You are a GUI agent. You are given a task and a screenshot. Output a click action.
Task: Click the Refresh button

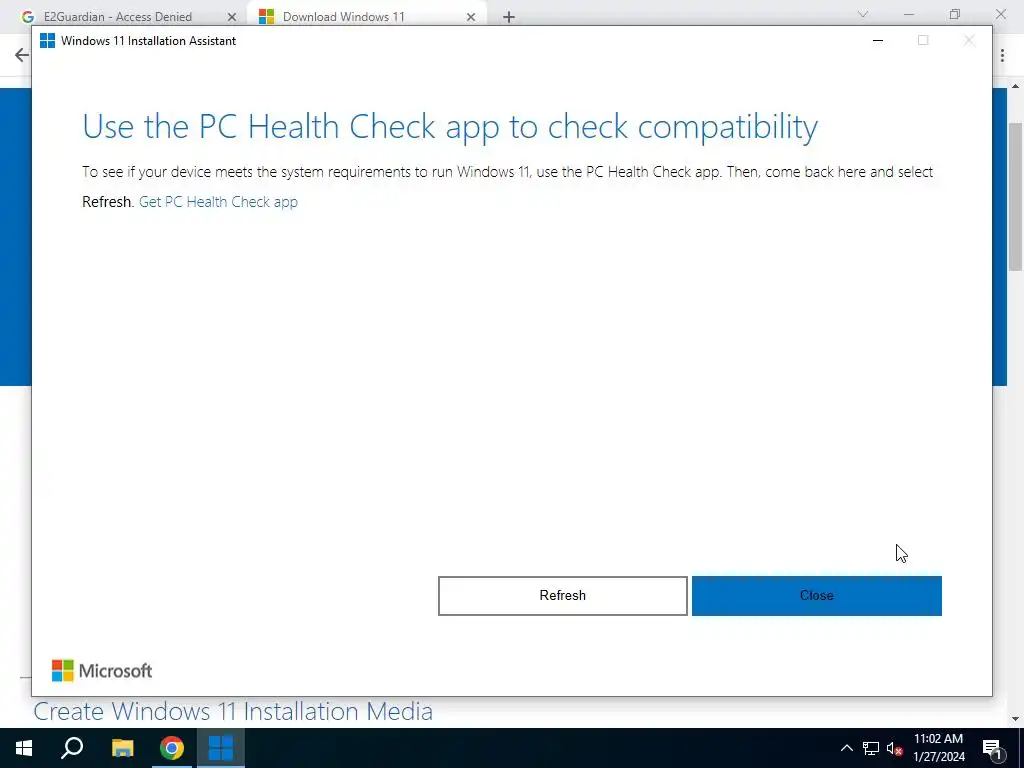562,596
